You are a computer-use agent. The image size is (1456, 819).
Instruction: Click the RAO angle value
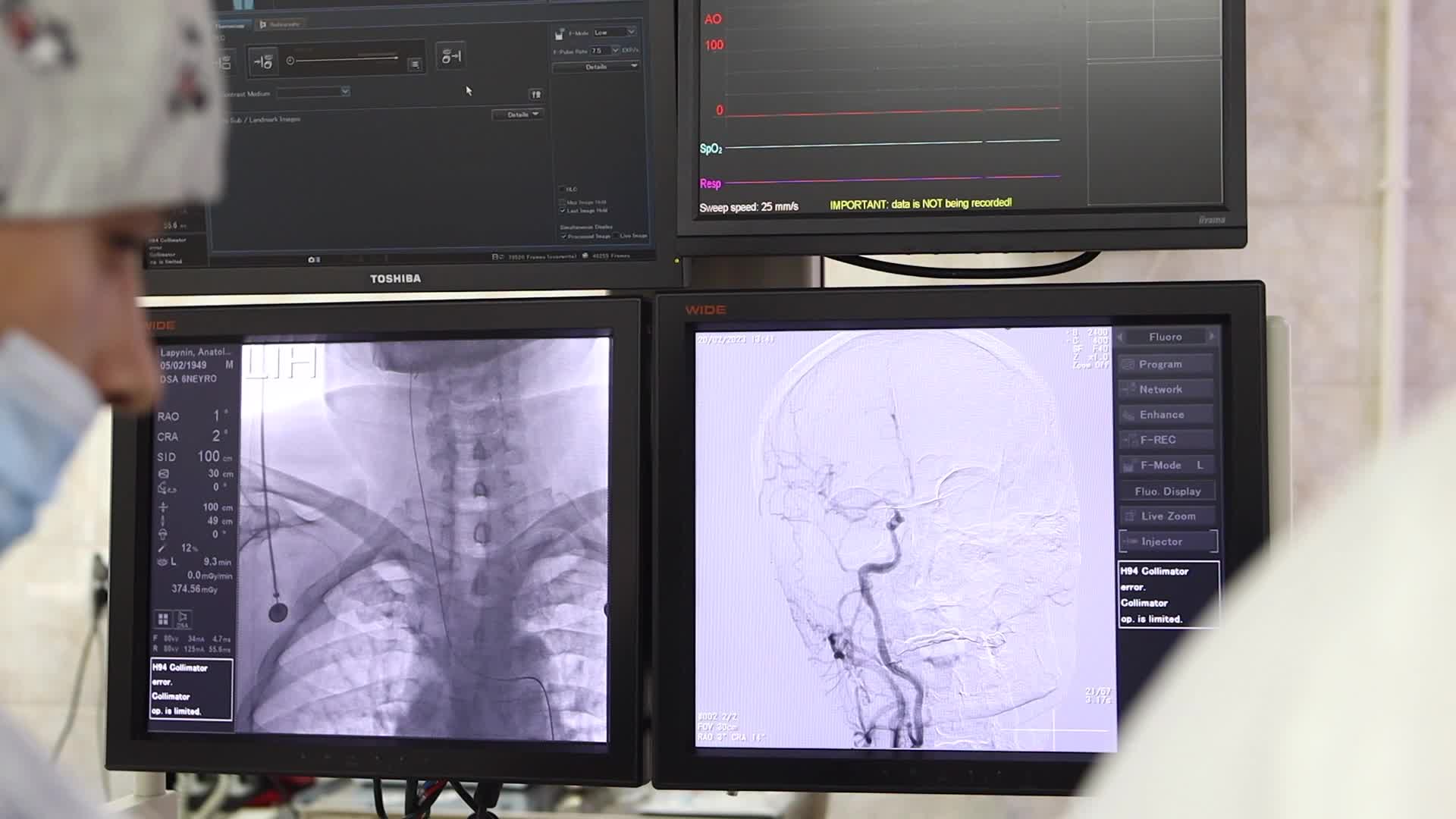[219, 416]
